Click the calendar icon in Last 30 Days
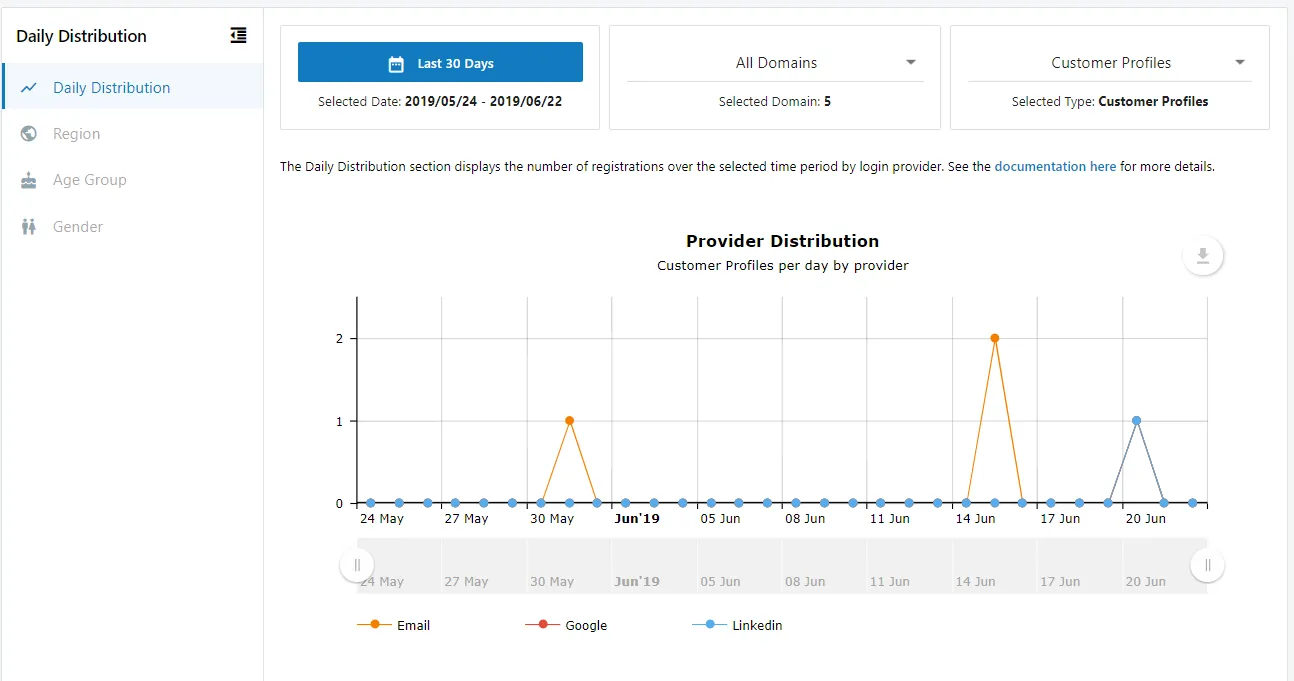Image resolution: width=1294 pixels, height=681 pixels. 396,64
